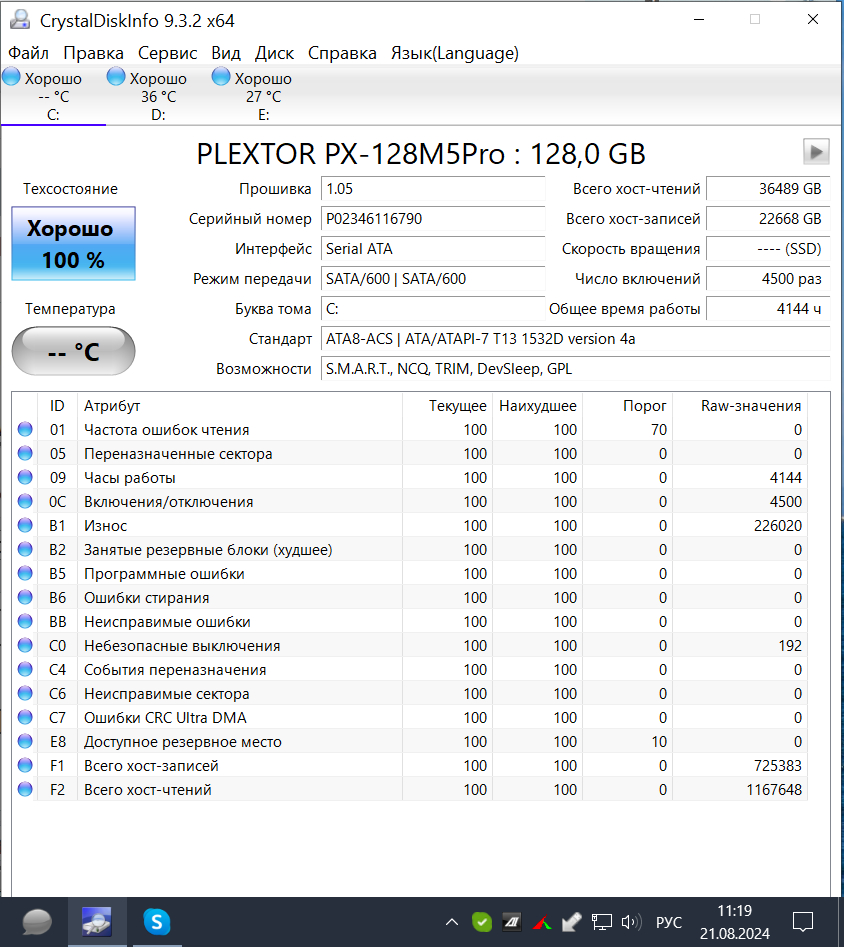Switch input language РУС

point(669,922)
